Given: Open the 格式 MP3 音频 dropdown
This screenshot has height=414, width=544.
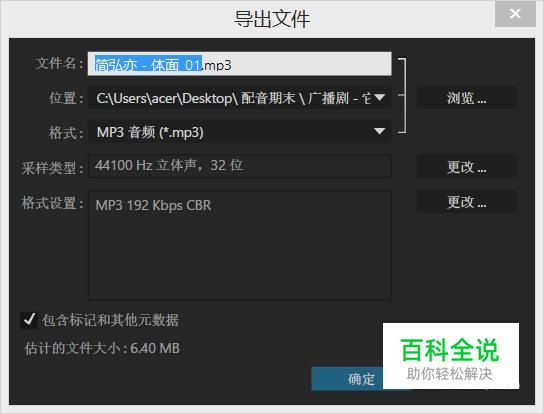Looking at the screenshot, I should [239, 132].
